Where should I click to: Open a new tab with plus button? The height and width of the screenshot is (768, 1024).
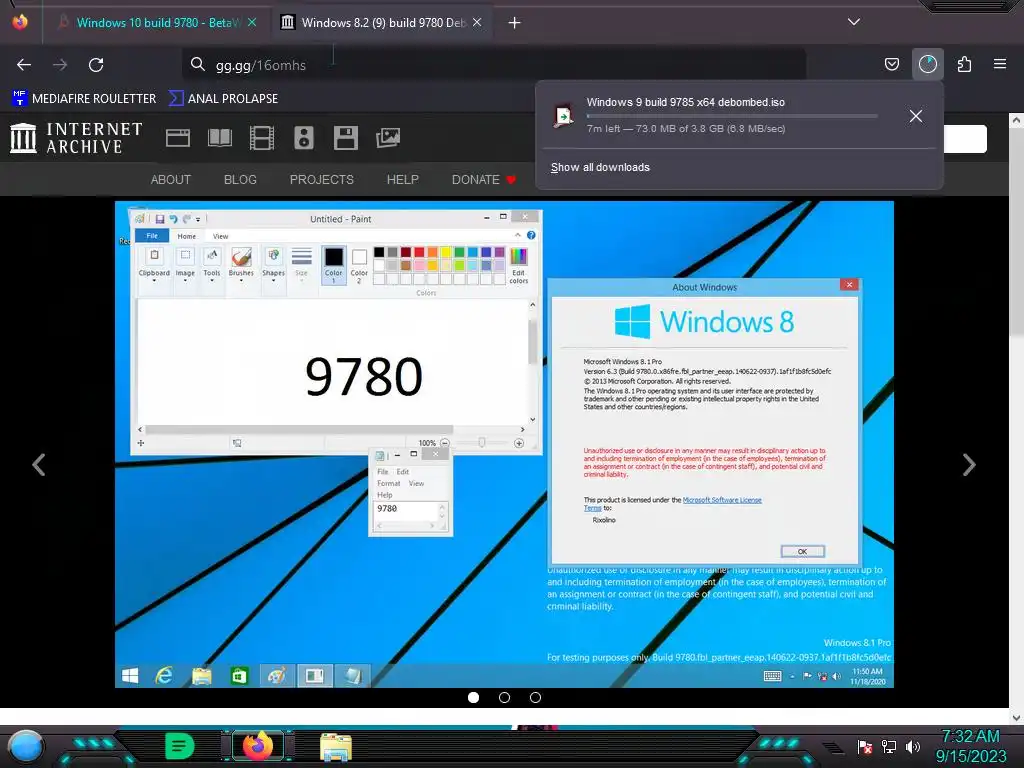515,23
